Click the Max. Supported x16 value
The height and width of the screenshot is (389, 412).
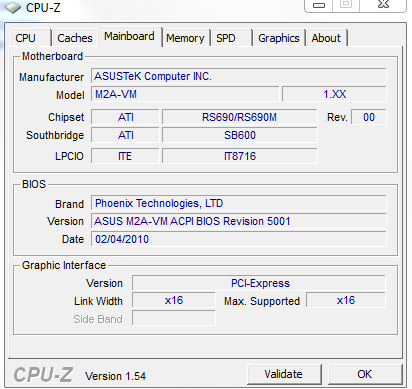pos(346,300)
